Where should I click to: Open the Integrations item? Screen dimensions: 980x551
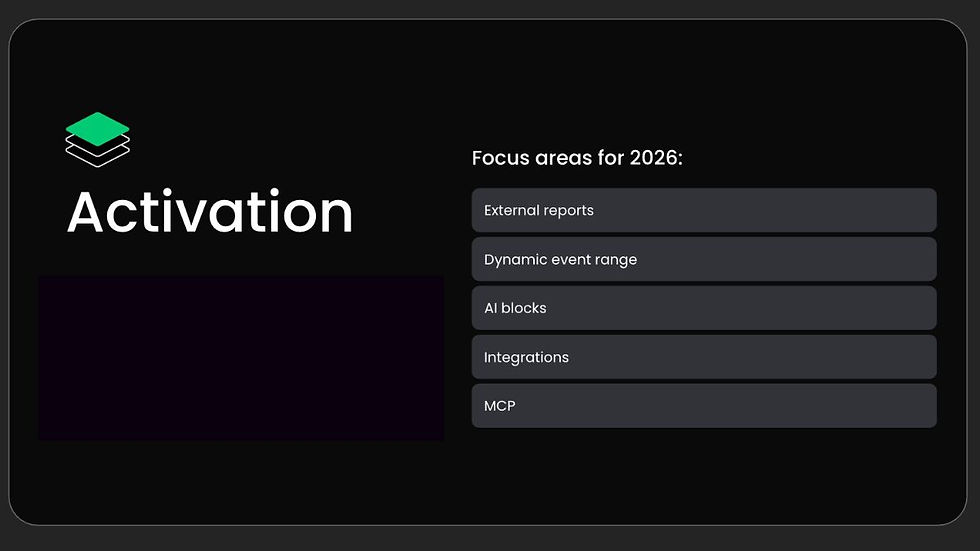click(704, 357)
